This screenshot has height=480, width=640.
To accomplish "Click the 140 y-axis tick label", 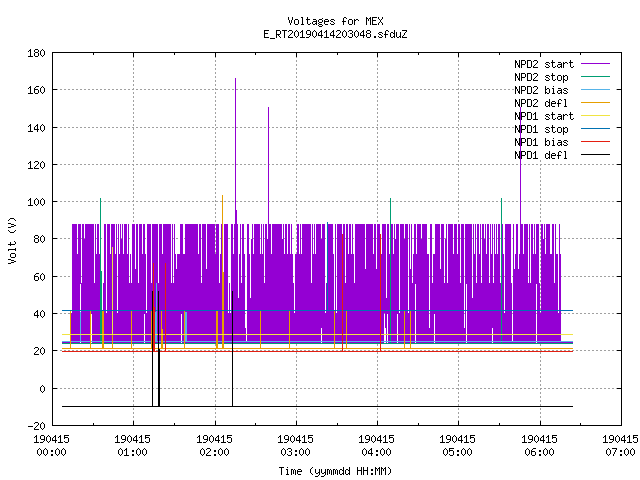I will 36,128.
